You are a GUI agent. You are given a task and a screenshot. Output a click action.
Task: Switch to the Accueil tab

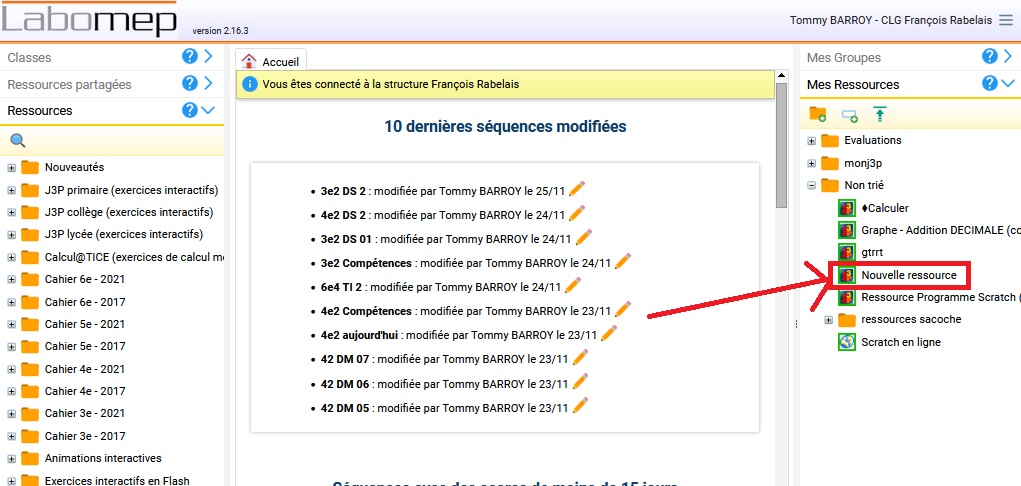pos(271,61)
